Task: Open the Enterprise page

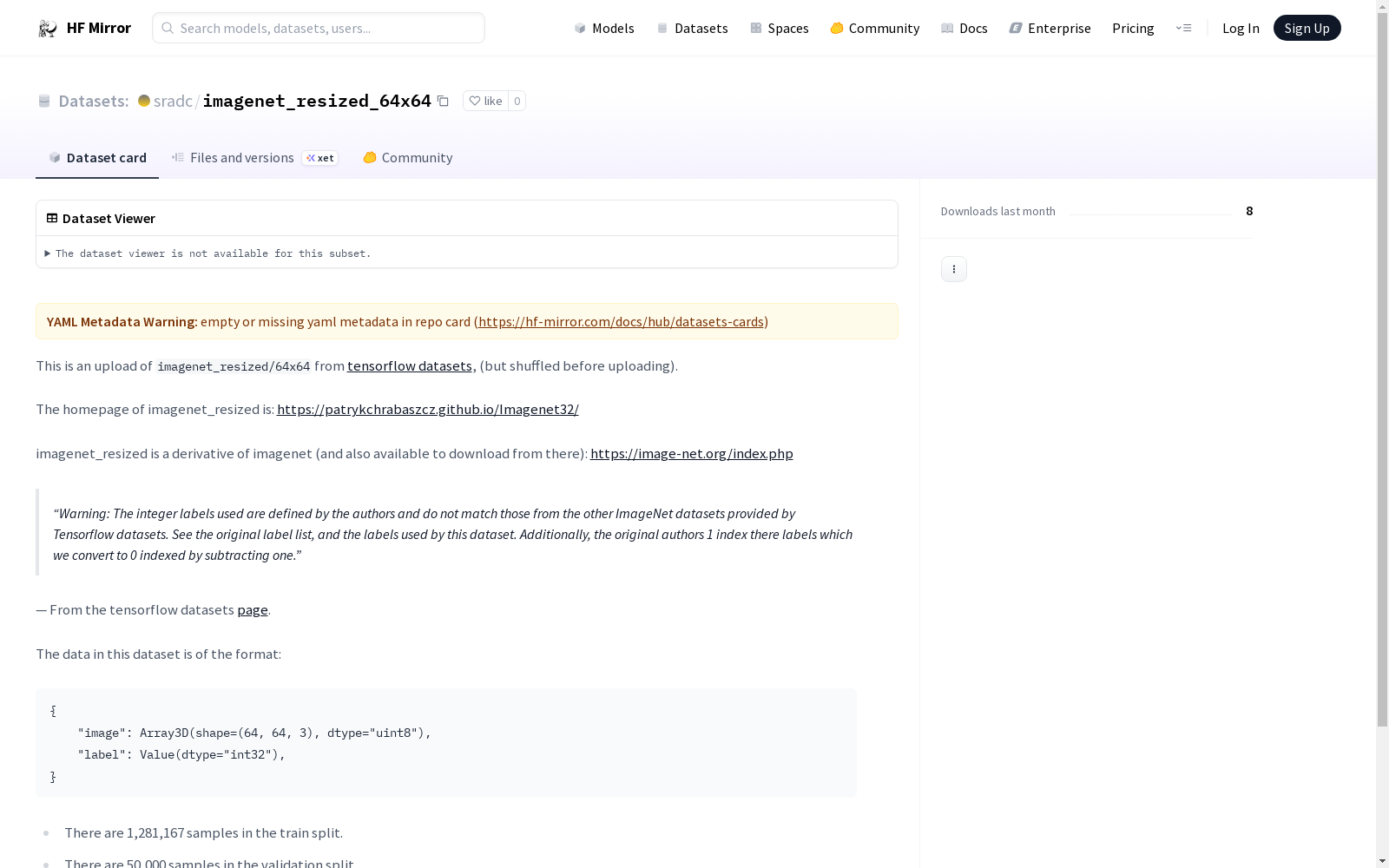Action: (1050, 28)
